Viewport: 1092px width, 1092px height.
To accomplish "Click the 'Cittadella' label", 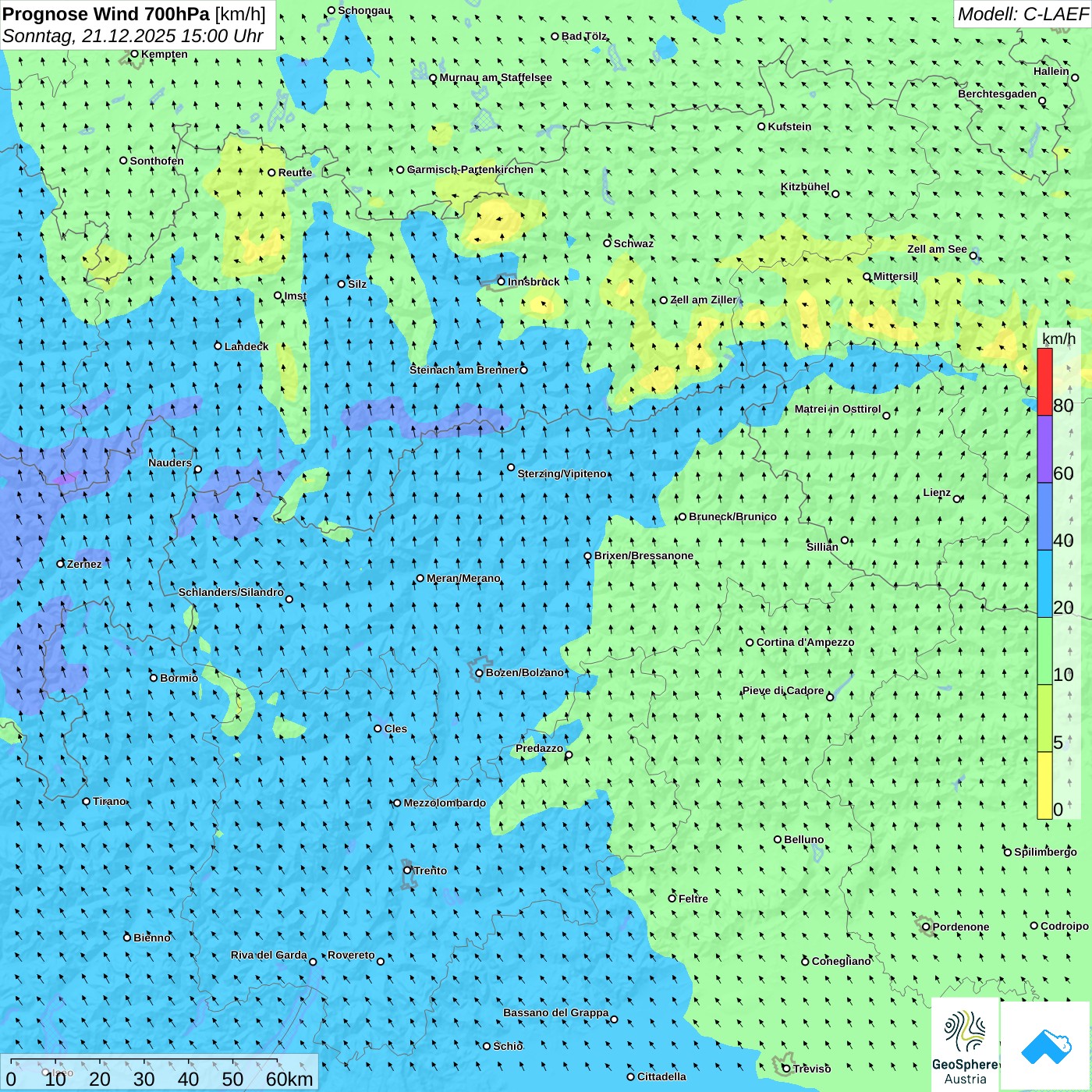I will click(x=661, y=1076).
